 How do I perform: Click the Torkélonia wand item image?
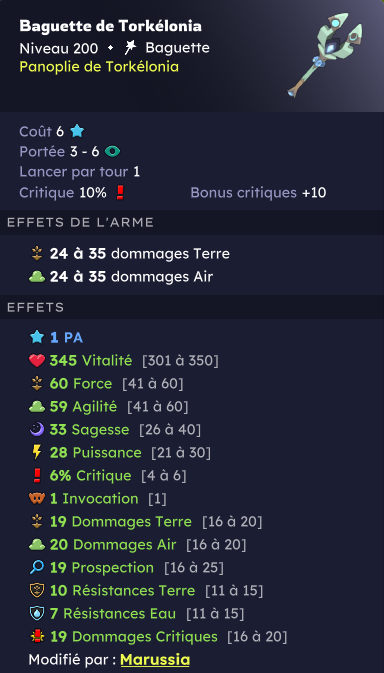[x=326, y=54]
